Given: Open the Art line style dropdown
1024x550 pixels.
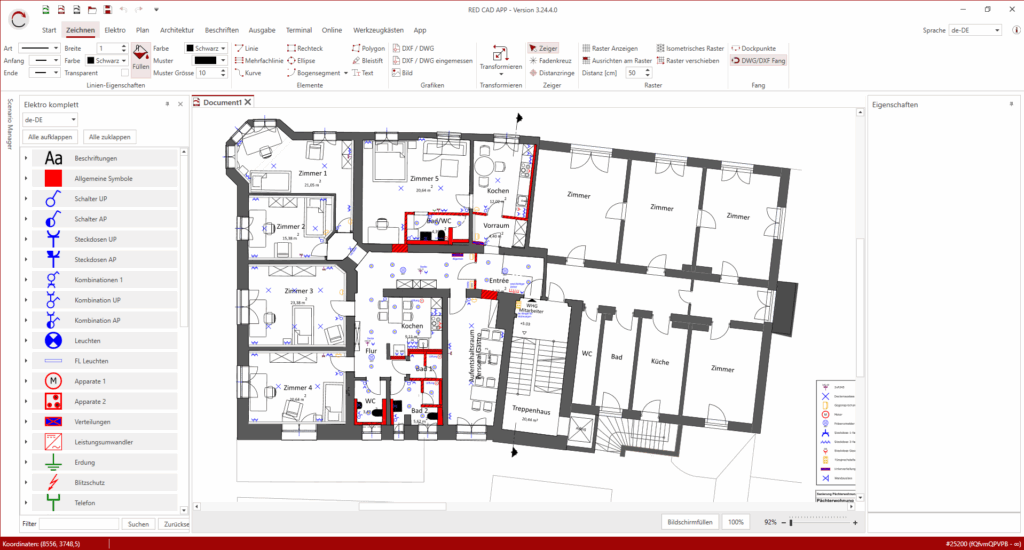Looking at the screenshot, I should point(39,48).
